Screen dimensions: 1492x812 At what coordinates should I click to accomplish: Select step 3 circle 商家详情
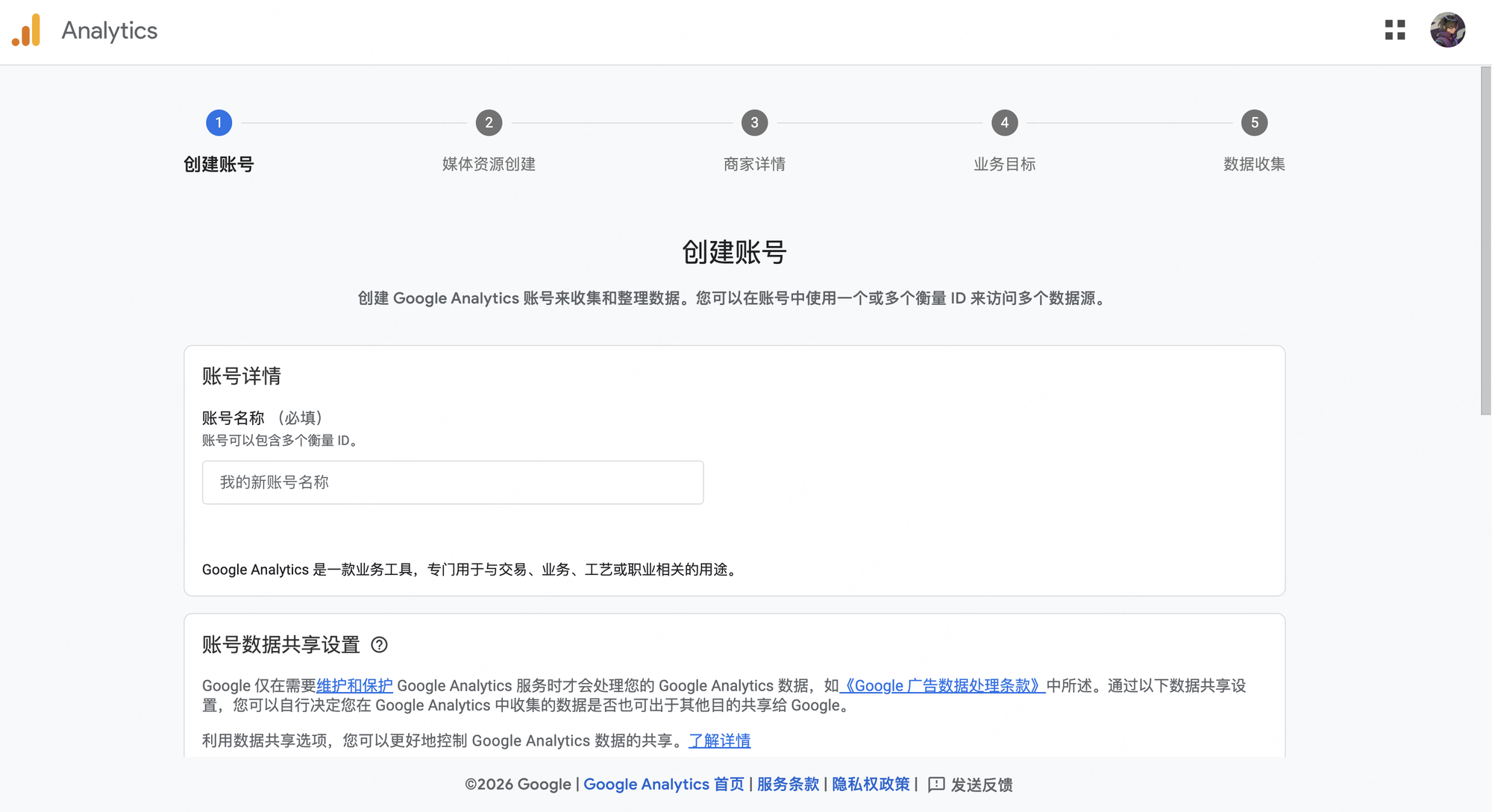(754, 123)
